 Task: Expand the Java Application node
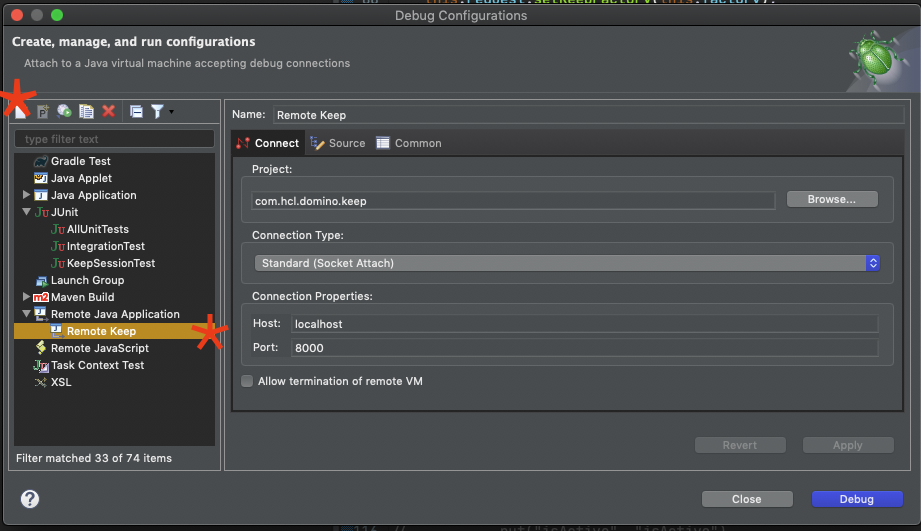coord(27,195)
